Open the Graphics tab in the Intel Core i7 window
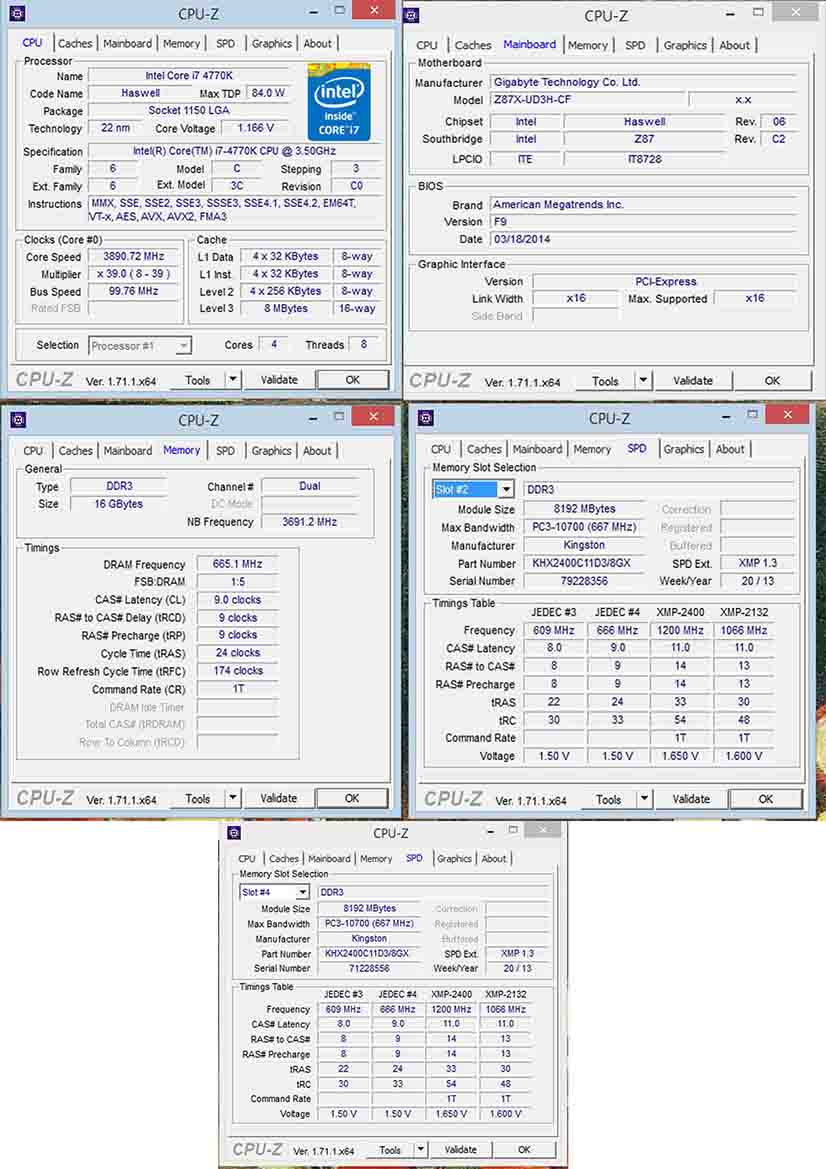The width and height of the screenshot is (826, 1169). (x=271, y=43)
